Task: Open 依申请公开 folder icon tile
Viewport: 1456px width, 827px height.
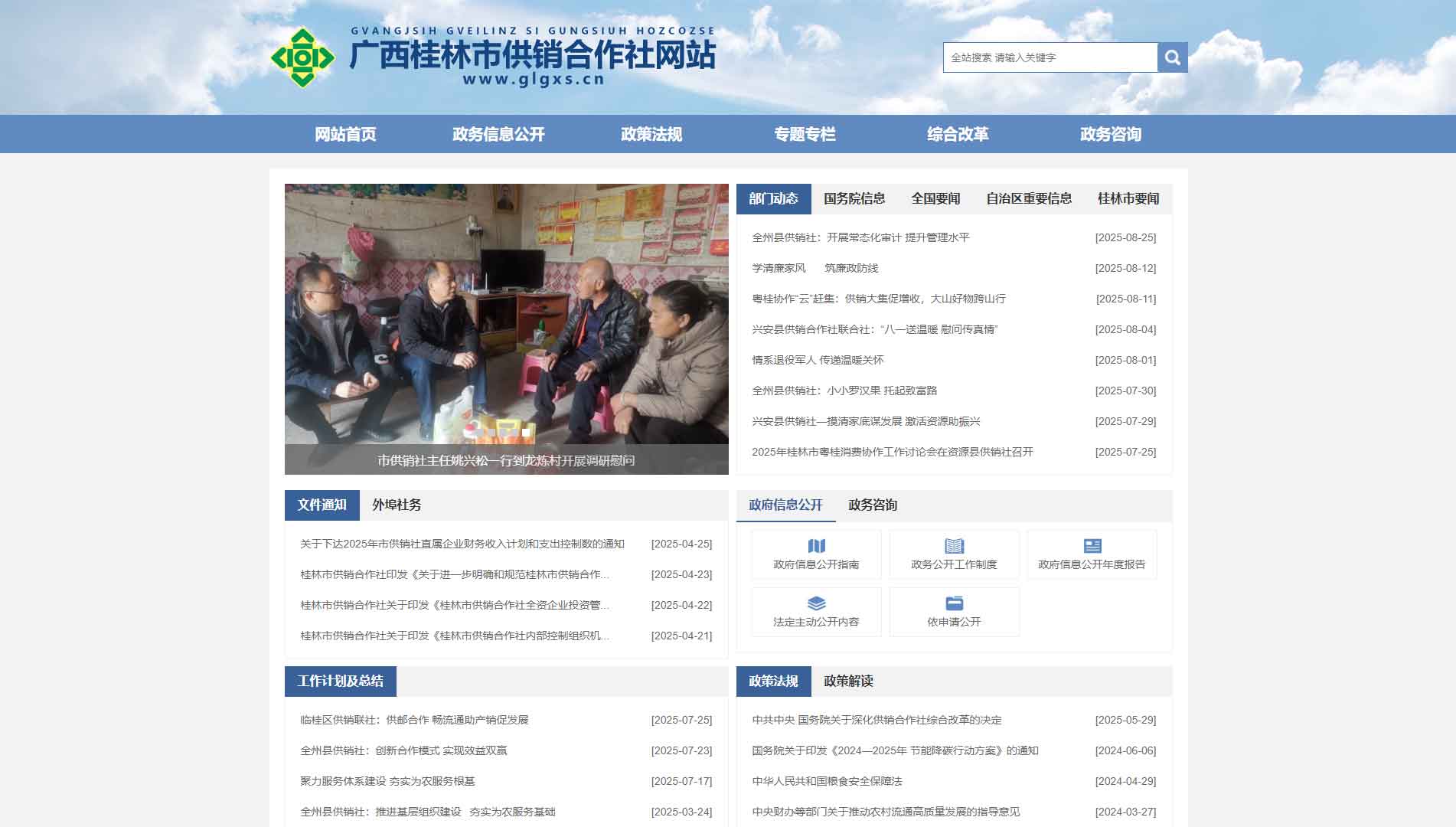Action: coord(954,612)
